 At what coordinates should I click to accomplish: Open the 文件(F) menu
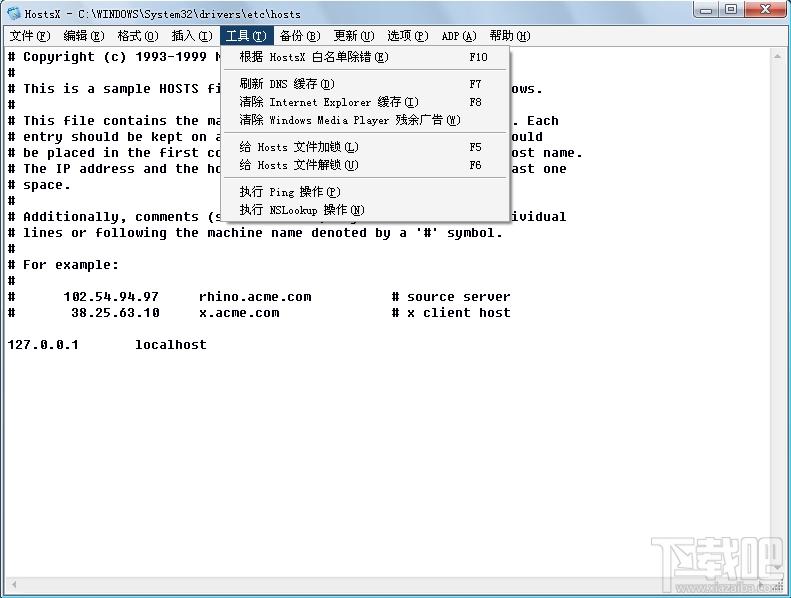30,36
